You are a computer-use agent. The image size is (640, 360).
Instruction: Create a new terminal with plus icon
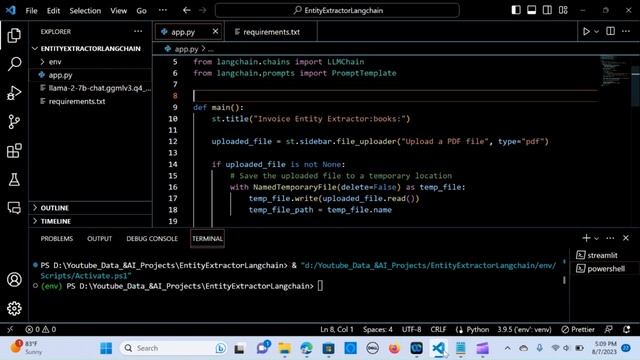[x=586, y=238]
